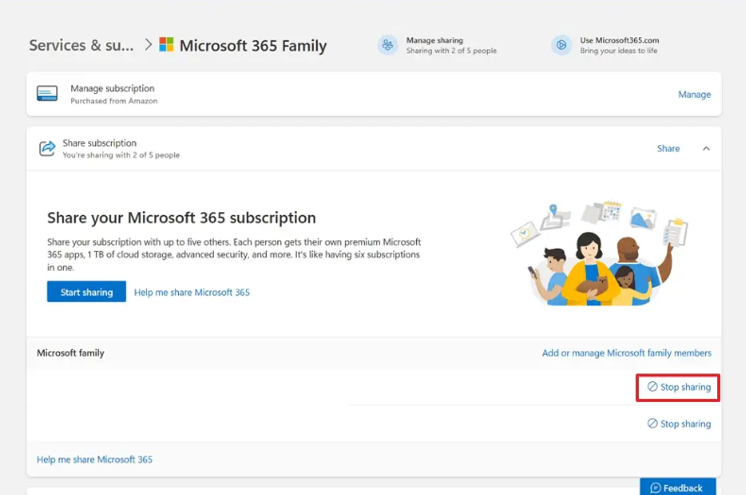This screenshot has width=746, height=495.
Task: Click Sharing with 2 of 5 people text
Action: coord(451,51)
